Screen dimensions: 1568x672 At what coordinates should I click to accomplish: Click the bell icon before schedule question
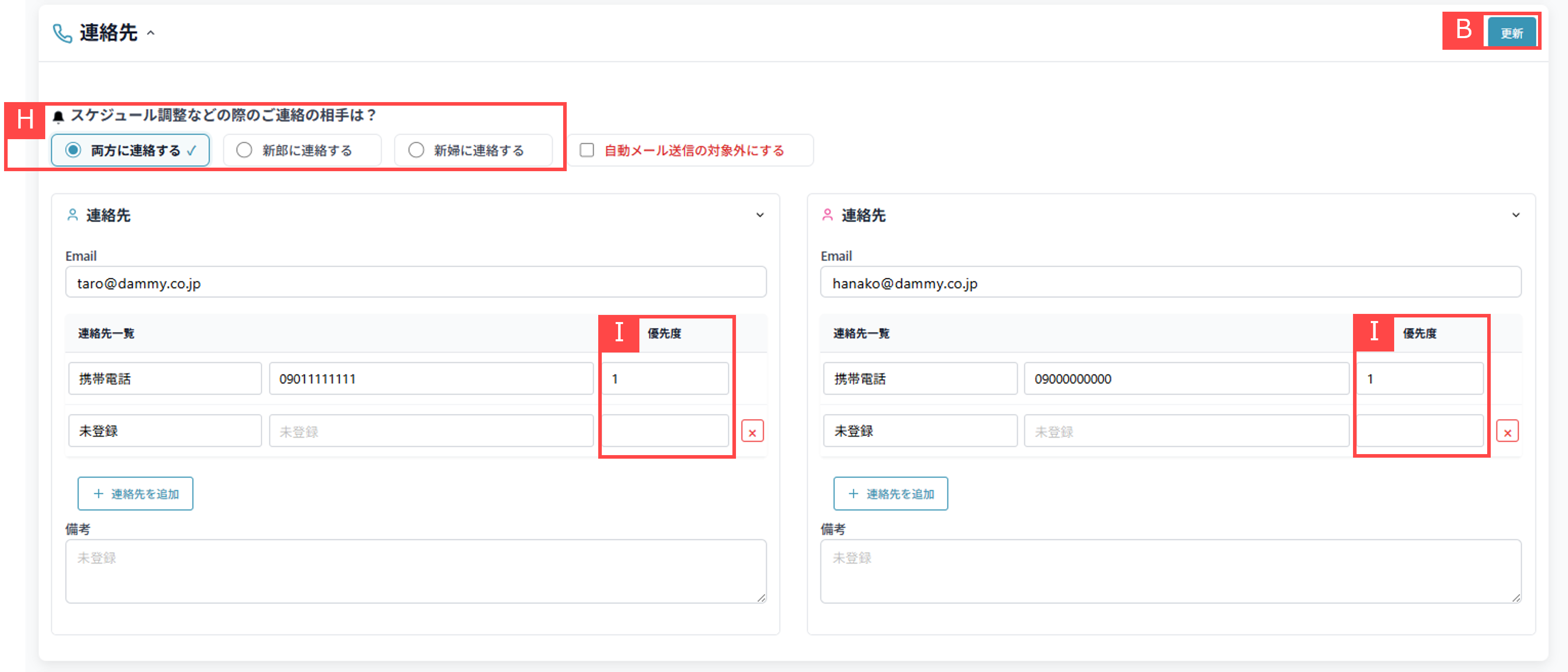click(58, 116)
